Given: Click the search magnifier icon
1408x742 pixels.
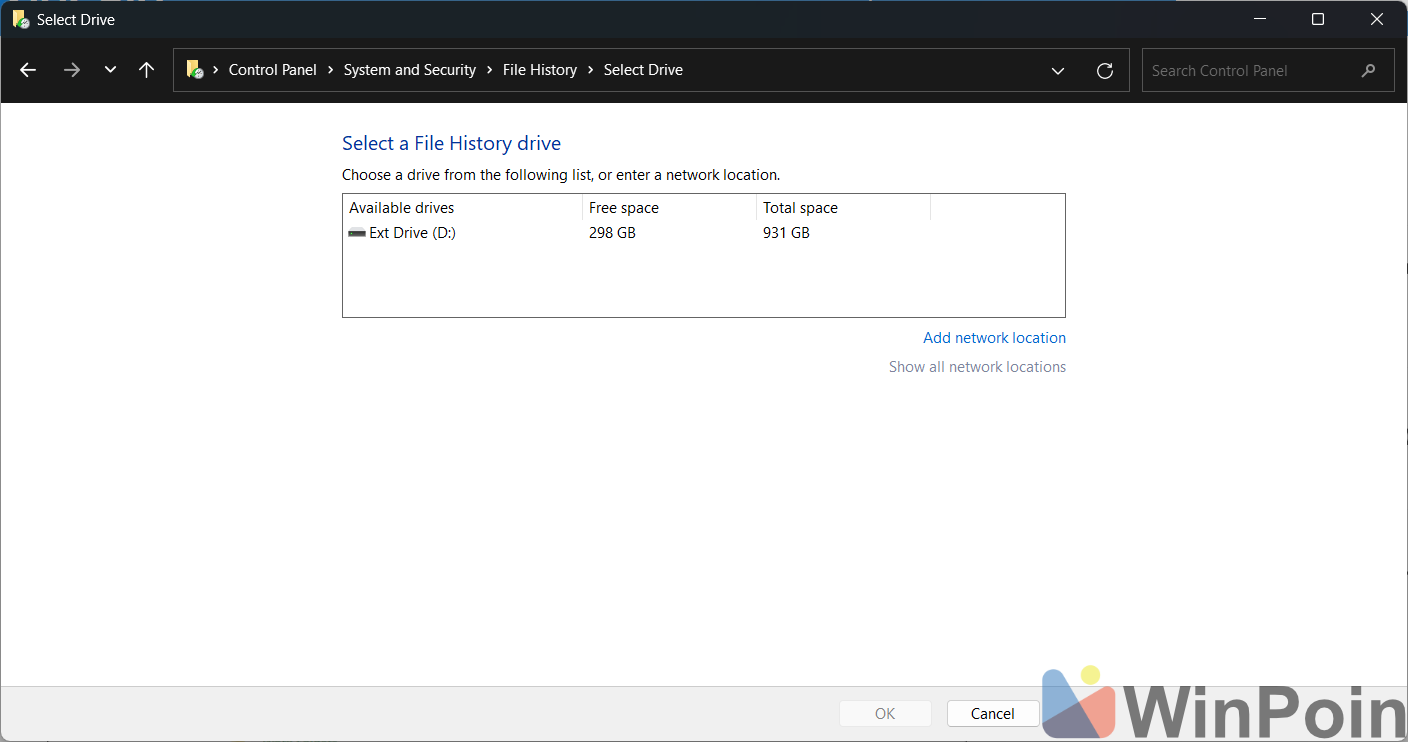Looking at the screenshot, I should [1369, 70].
